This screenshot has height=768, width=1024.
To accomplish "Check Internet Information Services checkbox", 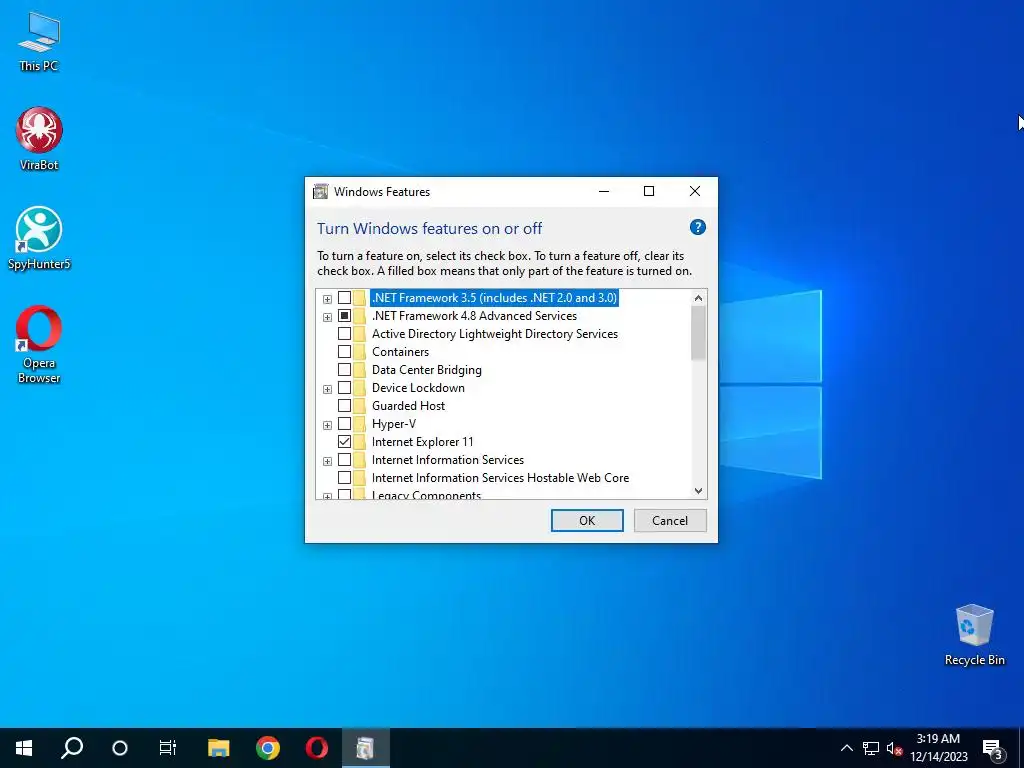I will pos(344,460).
